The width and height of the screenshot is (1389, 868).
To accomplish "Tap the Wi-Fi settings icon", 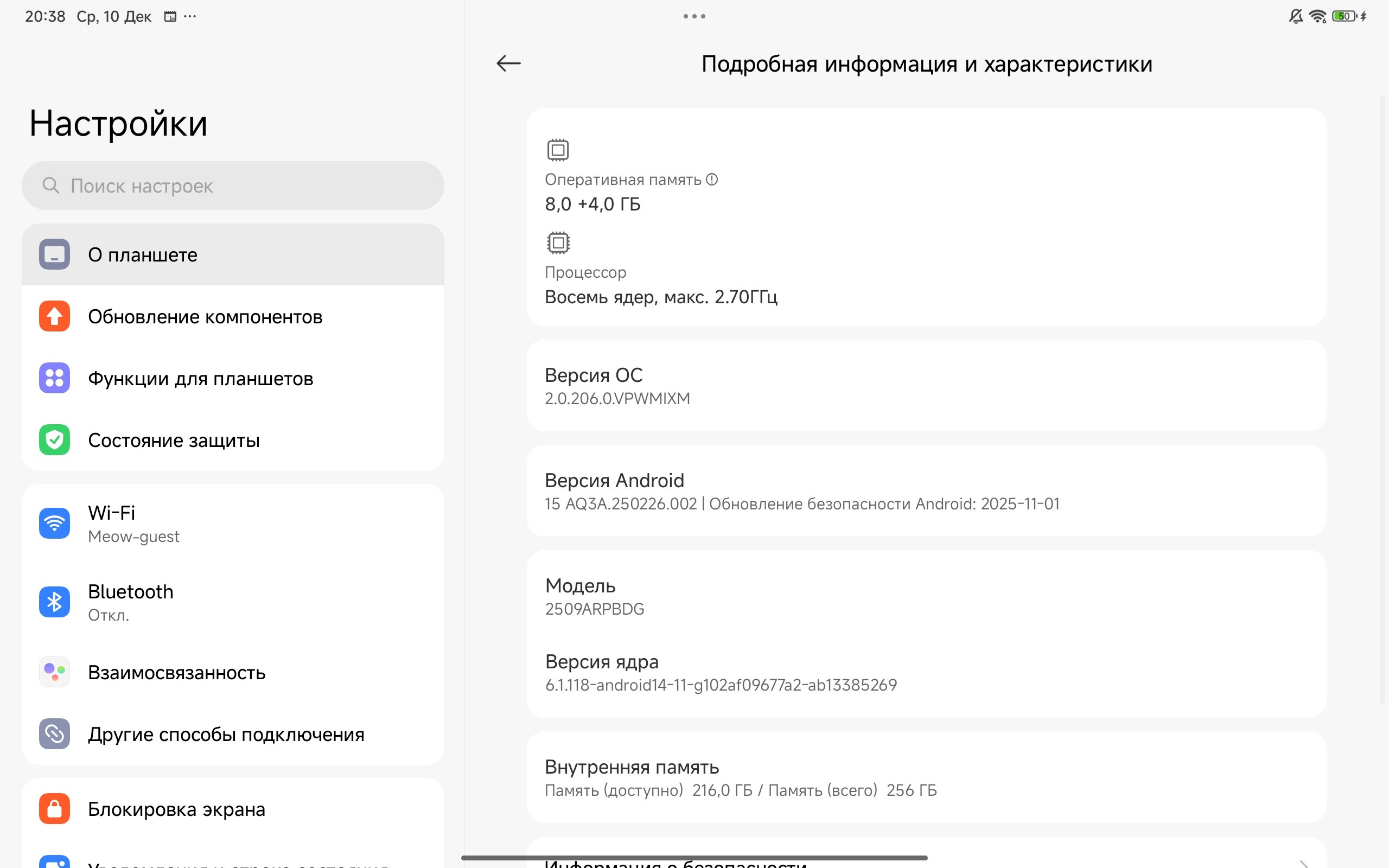I will click(54, 524).
